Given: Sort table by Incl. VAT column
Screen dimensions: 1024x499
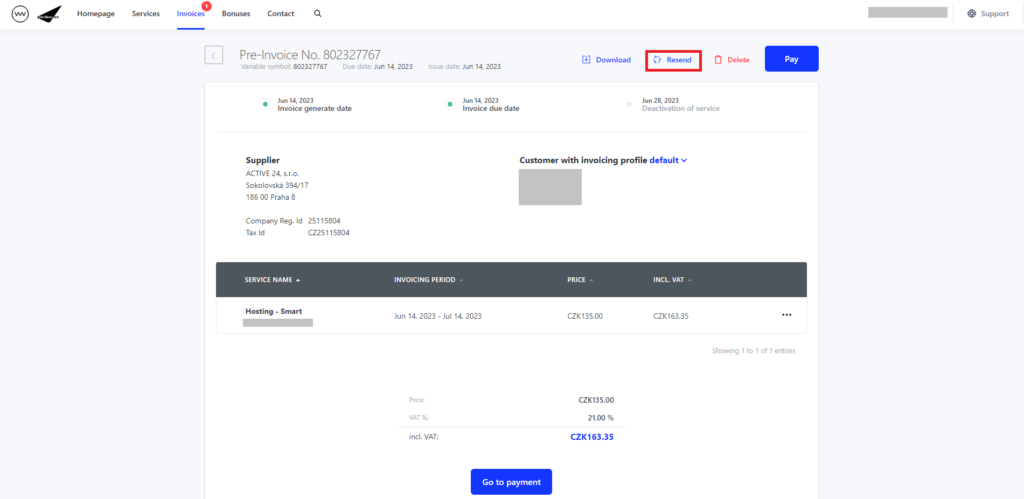Looking at the screenshot, I should point(672,280).
